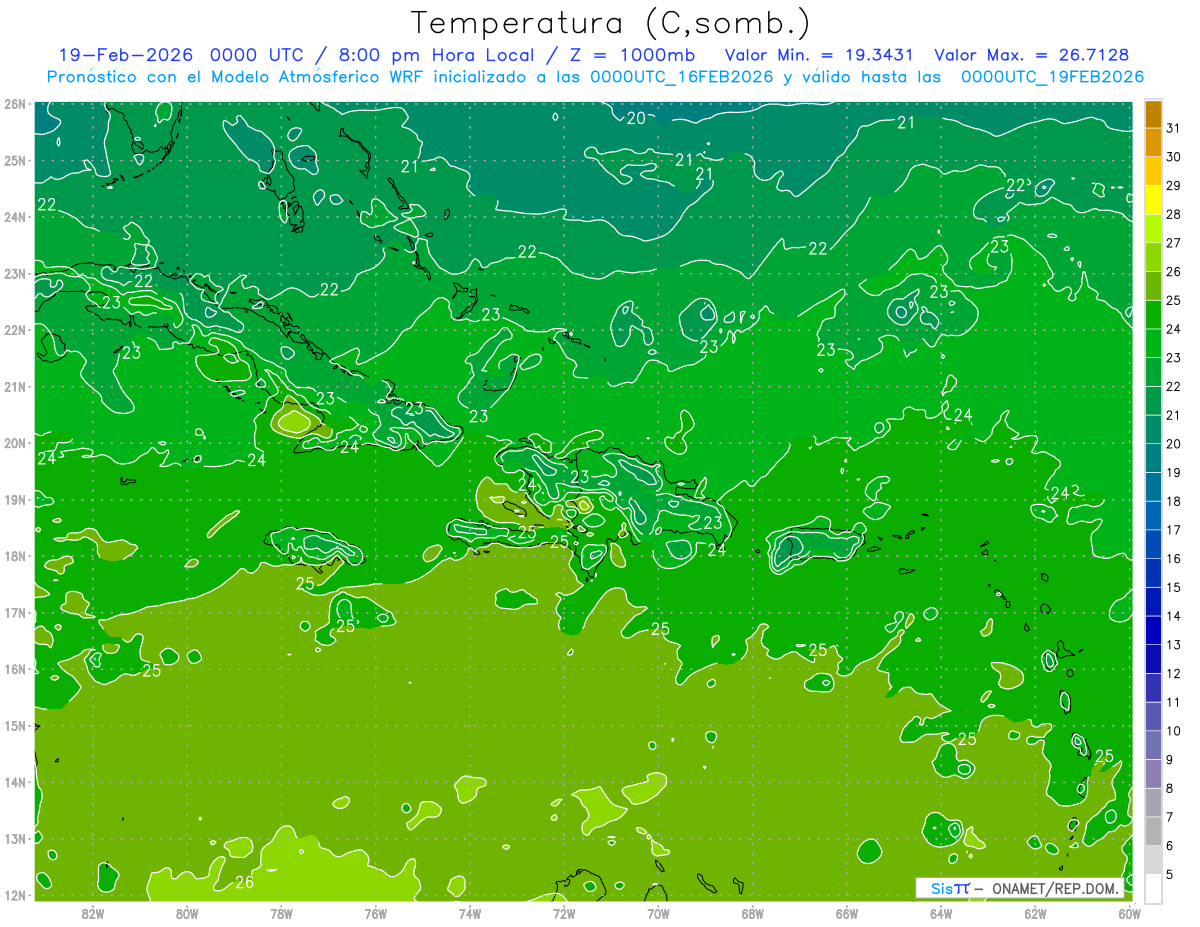The image size is (1200, 927).
Task: Click the "13N" latitude axis label
Action: click(x=15, y=839)
